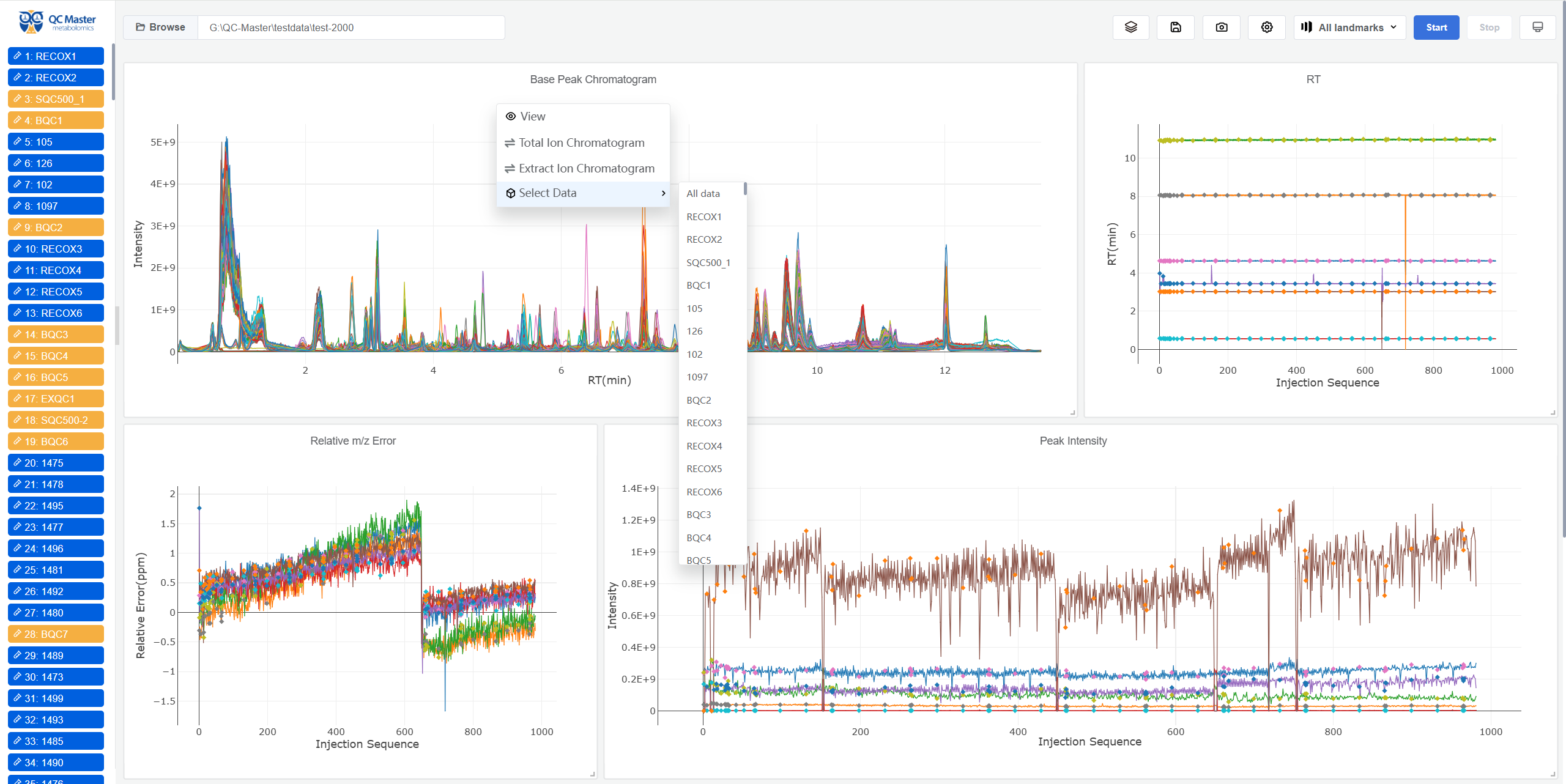Click the camera screenshot icon
This screenshot has height=784, width=1566.
pyautogui.click(x=1221, y=27)
